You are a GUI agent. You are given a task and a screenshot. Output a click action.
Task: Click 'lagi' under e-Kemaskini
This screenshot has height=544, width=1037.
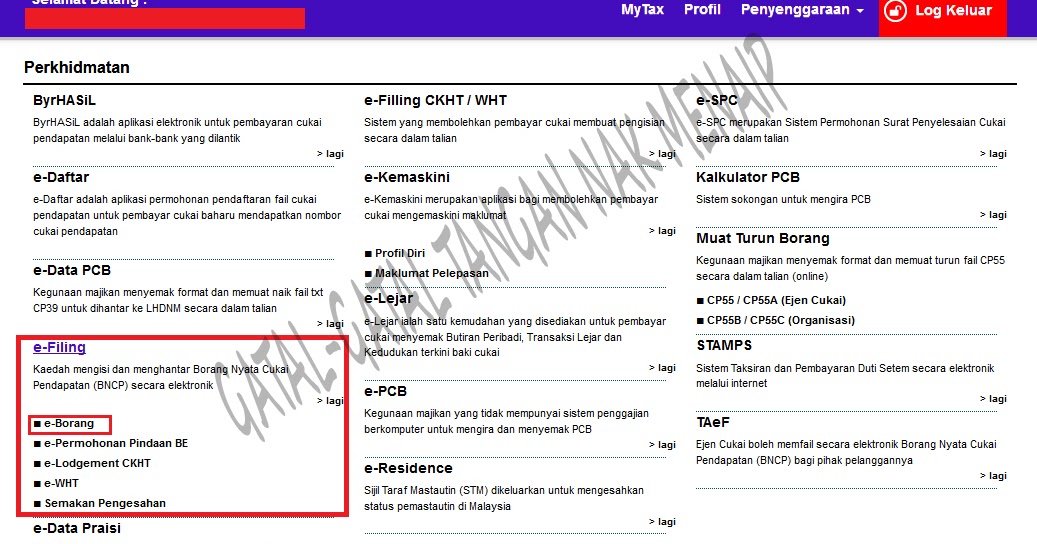click(662, 230)
